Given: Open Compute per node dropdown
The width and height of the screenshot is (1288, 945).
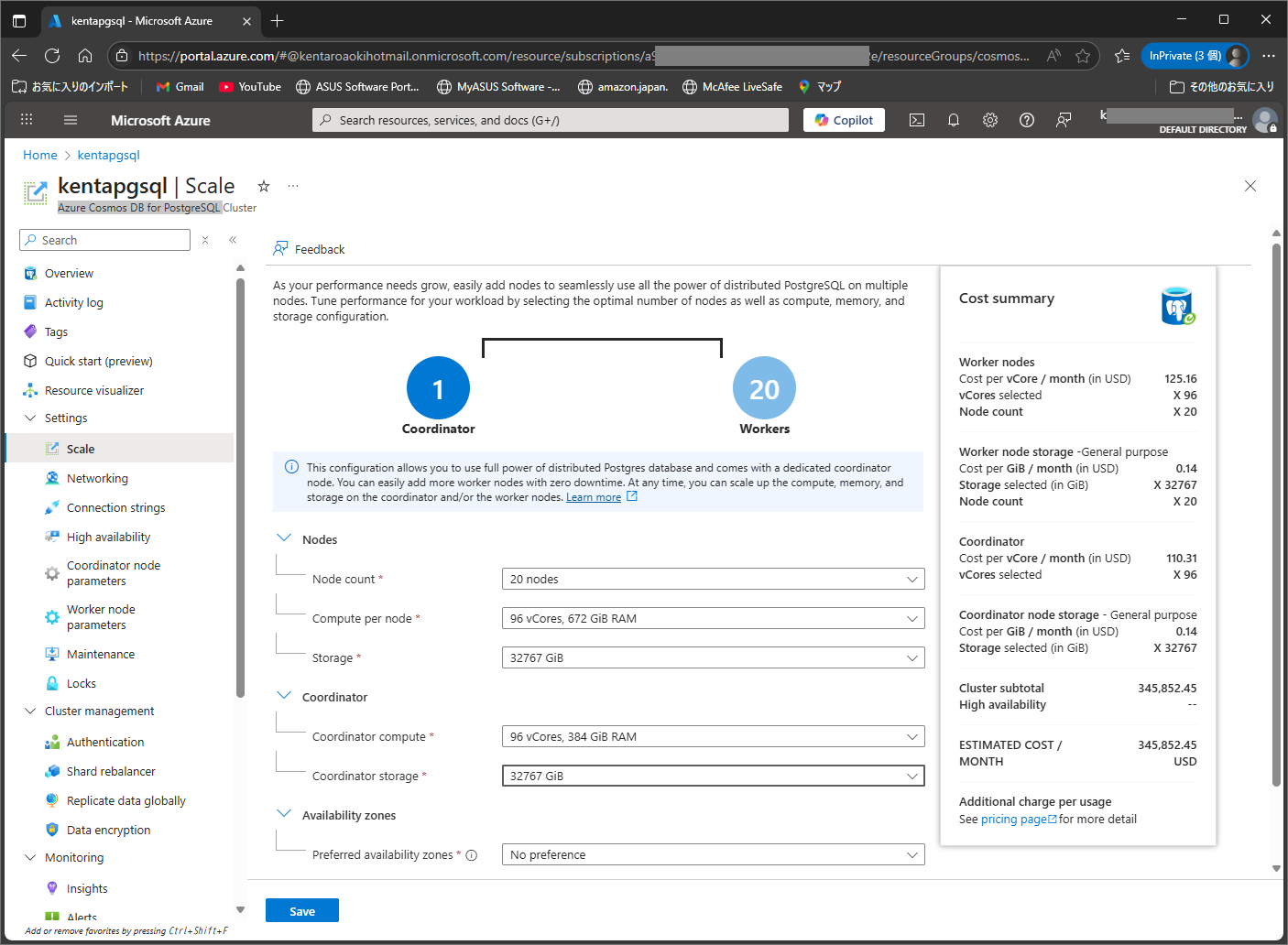Looking at the screenshot, I should pyautogui.click(x=713, y=618).
